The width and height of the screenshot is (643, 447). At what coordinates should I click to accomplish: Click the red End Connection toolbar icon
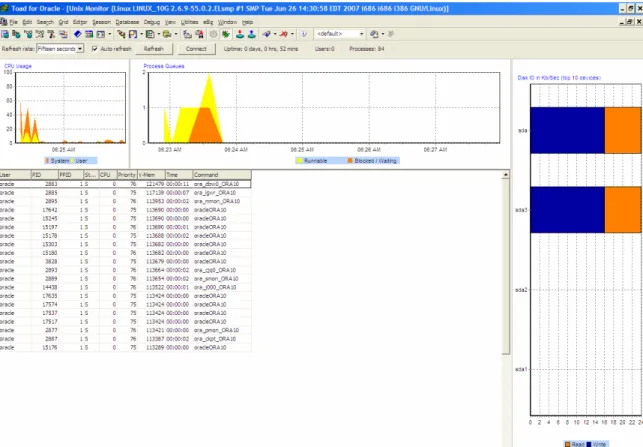click(284, 34)
